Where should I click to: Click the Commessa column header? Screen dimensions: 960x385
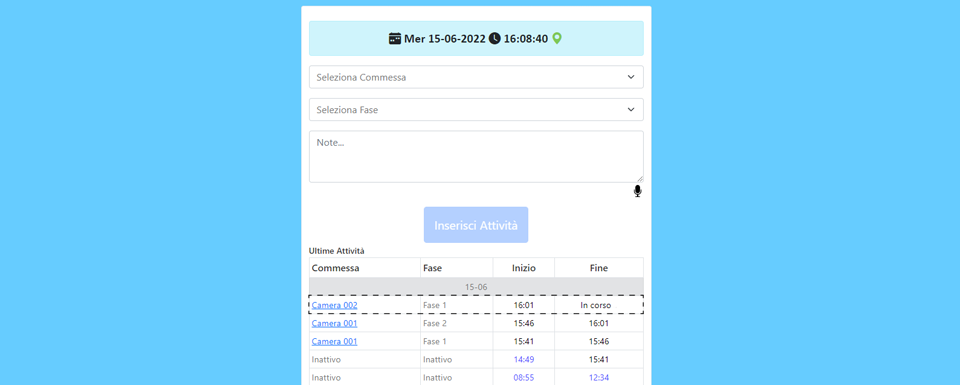[365, 268]
